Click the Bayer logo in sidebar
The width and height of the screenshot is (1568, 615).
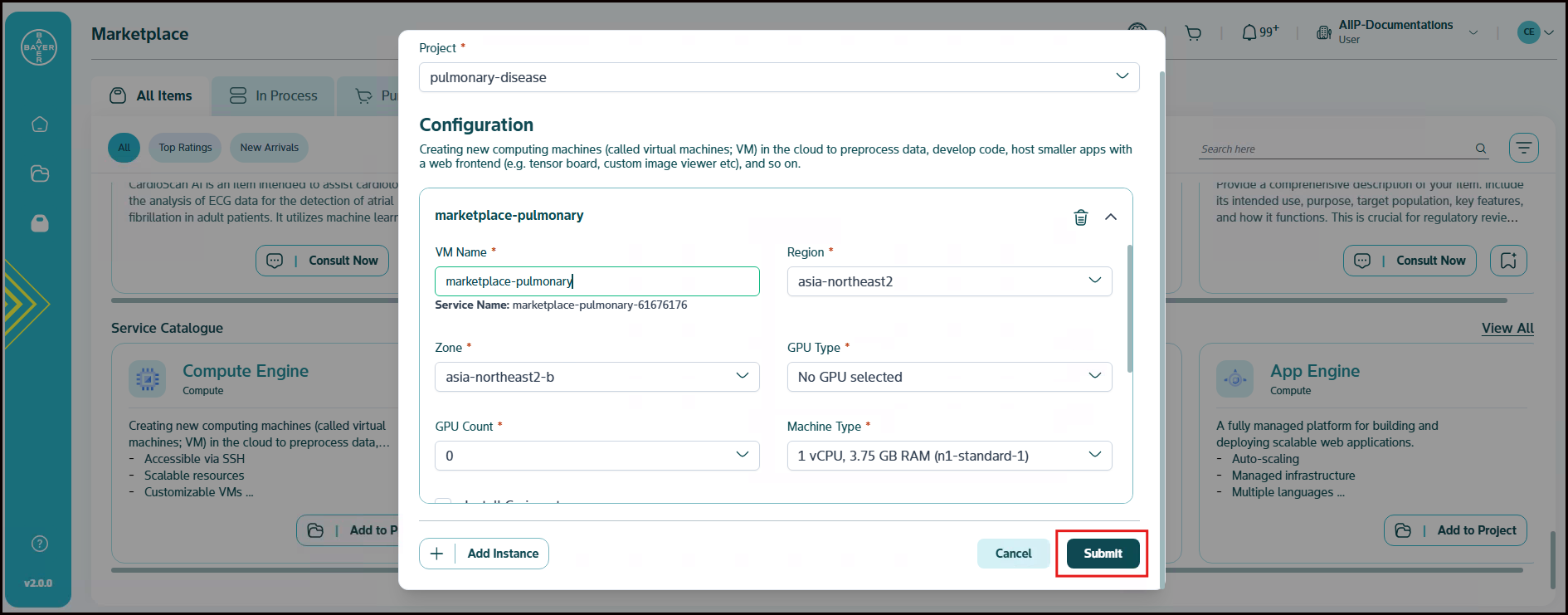(x=39, y=48)
